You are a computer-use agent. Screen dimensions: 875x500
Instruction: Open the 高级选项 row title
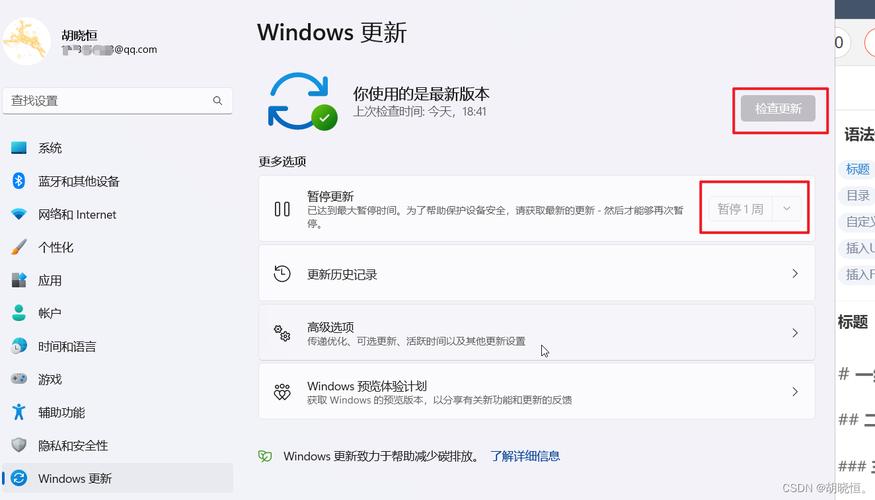point(330,327)
